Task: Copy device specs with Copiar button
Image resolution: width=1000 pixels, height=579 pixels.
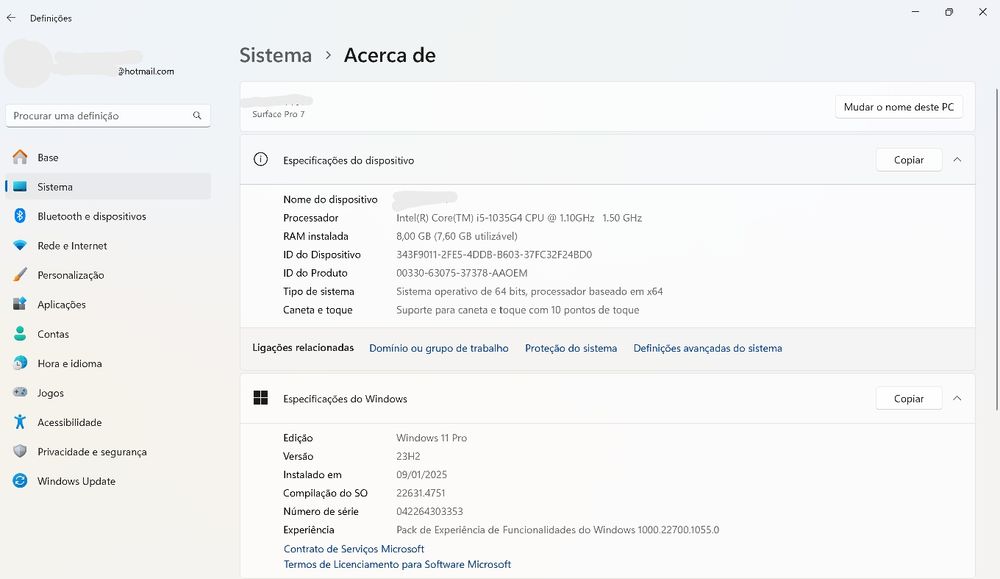Action: point(909,160)
